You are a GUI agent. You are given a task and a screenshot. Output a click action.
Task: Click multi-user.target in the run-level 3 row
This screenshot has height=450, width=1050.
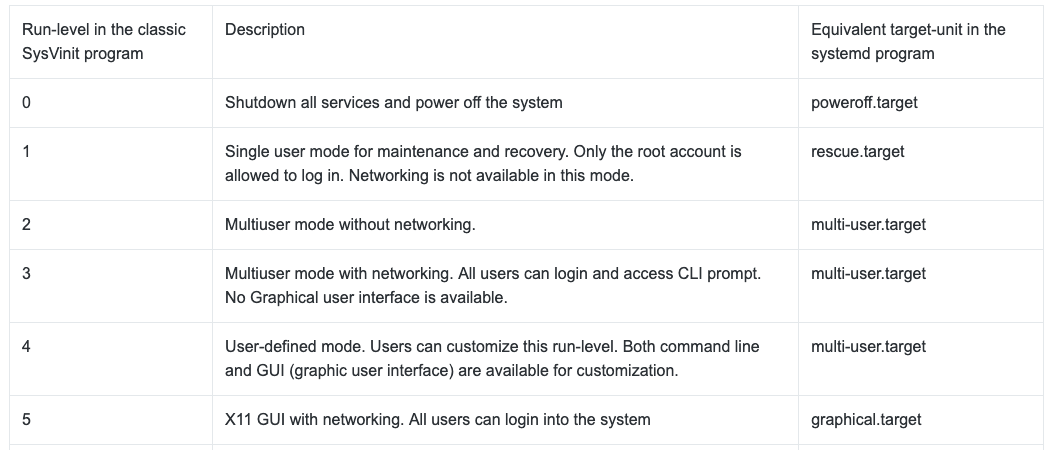tap(868, 274)
